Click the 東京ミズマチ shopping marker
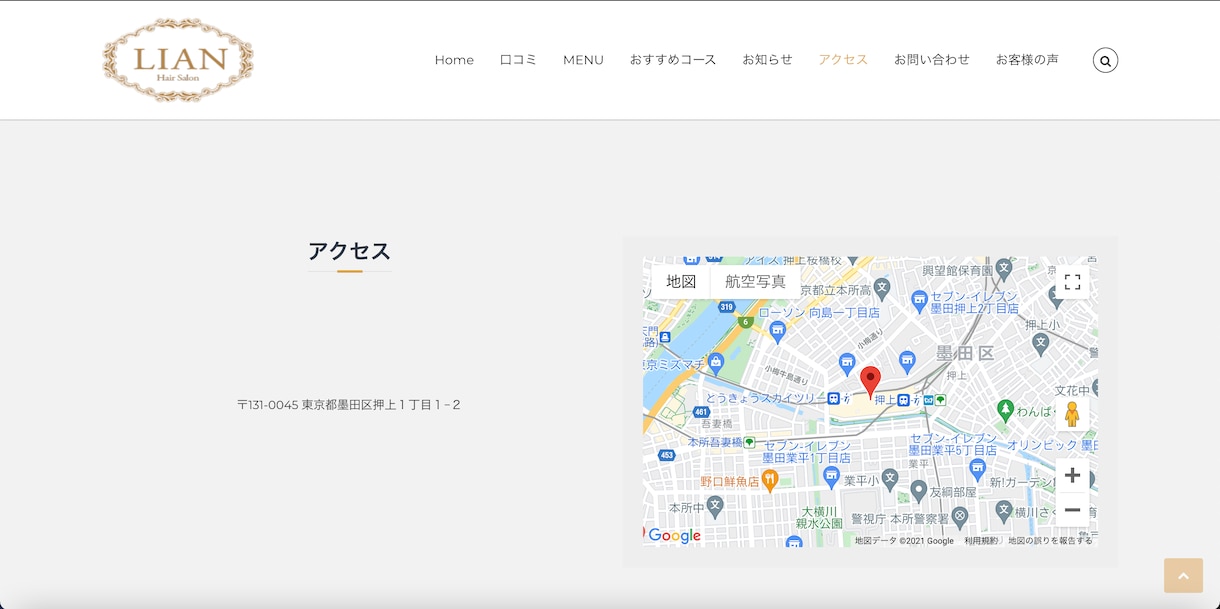Image resolution: width=1220 pixels, height=609 pixels. point(715,361)
